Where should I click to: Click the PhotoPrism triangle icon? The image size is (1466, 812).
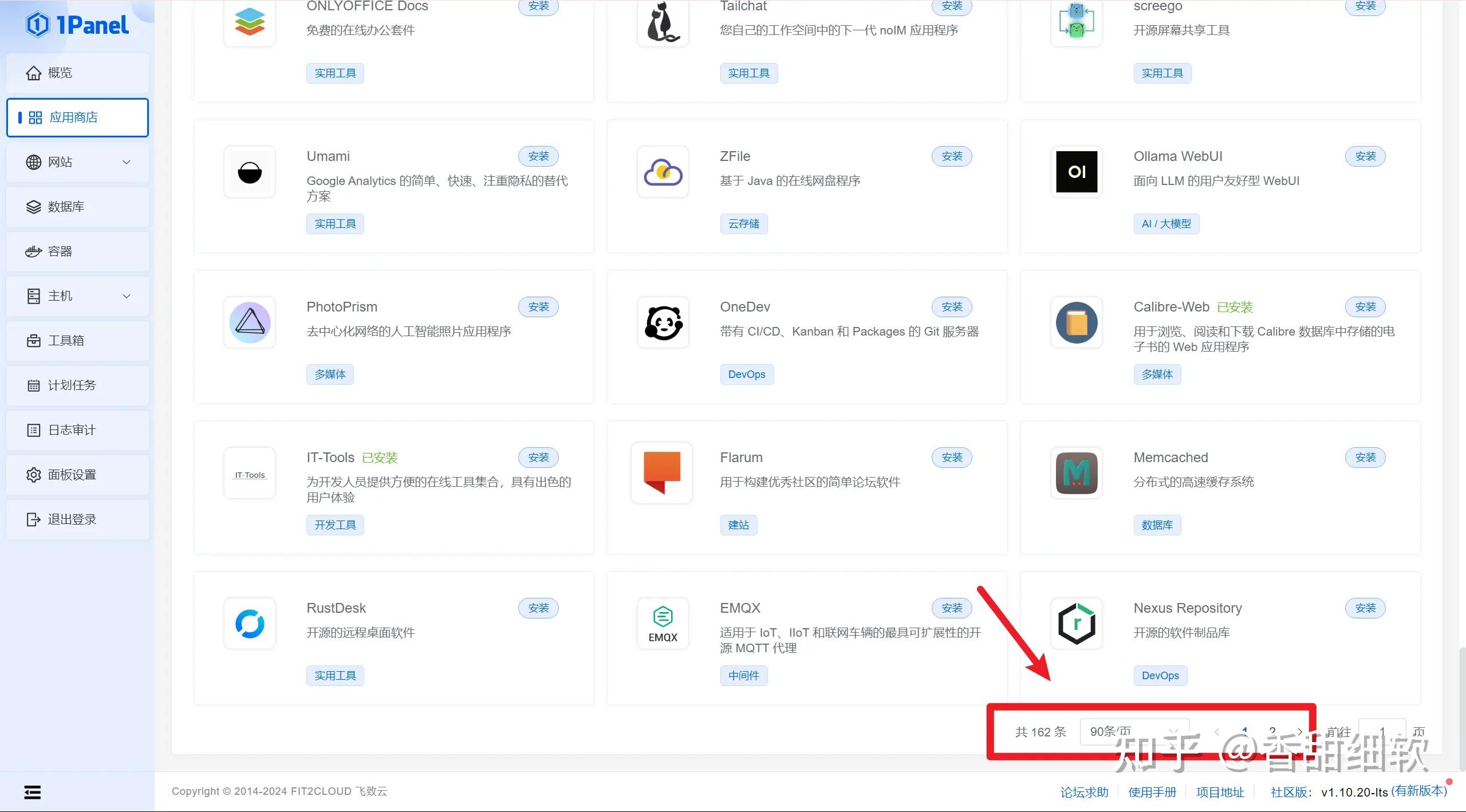[250, 323]
